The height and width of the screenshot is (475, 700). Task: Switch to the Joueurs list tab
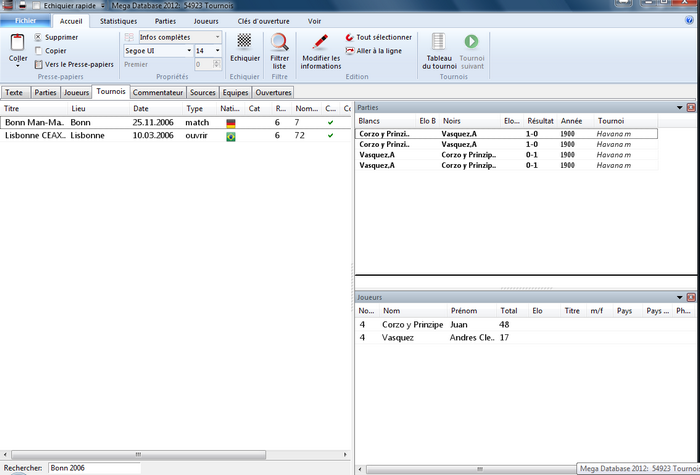pos(76,92)
